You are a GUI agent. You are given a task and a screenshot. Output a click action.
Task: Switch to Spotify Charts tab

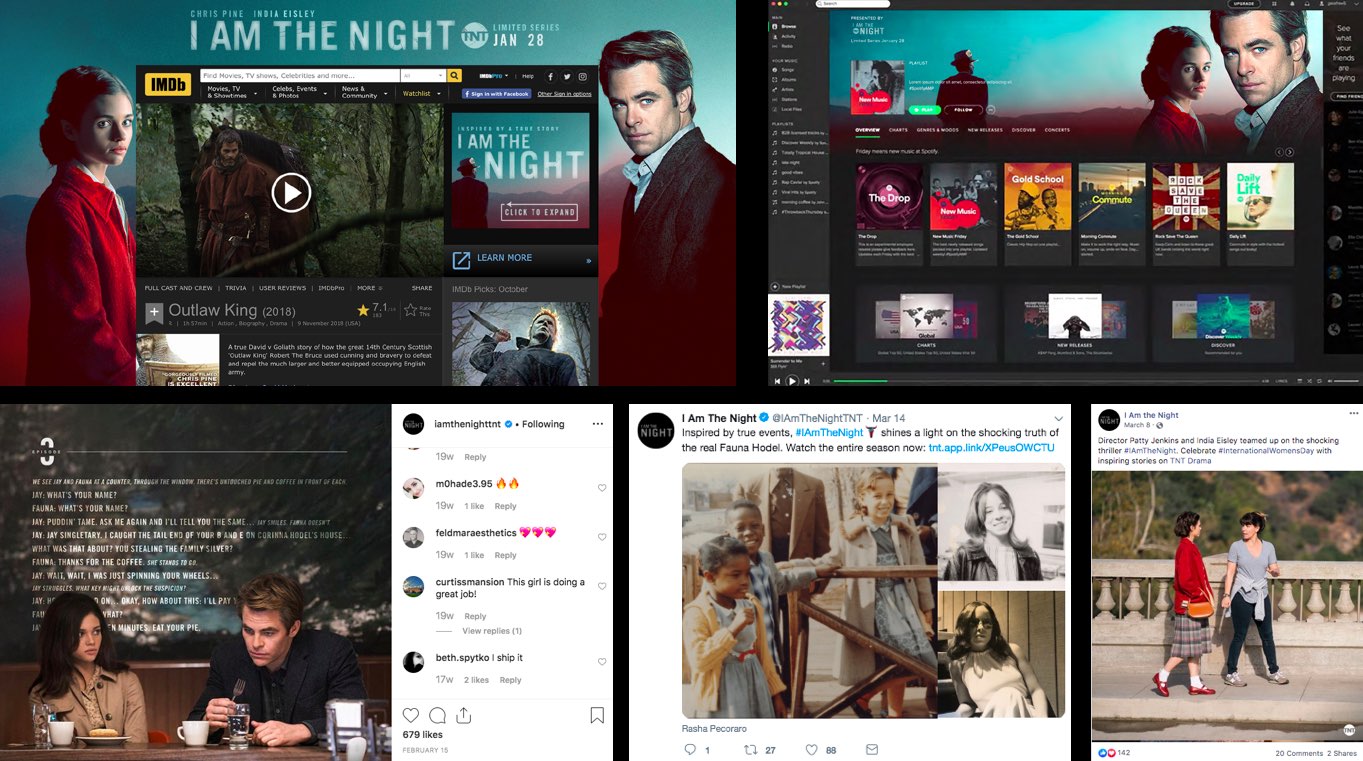click(898, 130)
